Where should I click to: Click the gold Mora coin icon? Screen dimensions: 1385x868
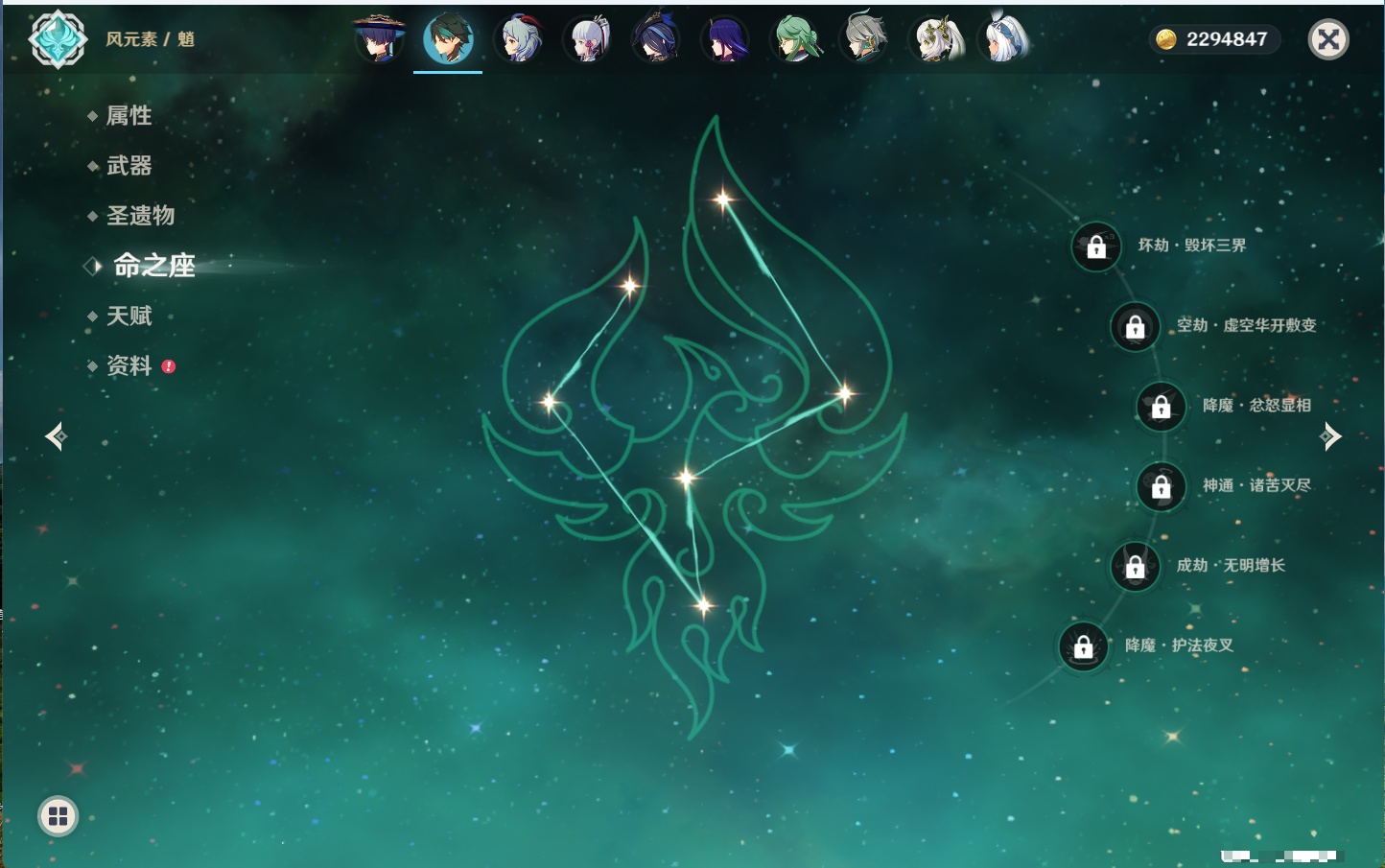click(1166, 39)
